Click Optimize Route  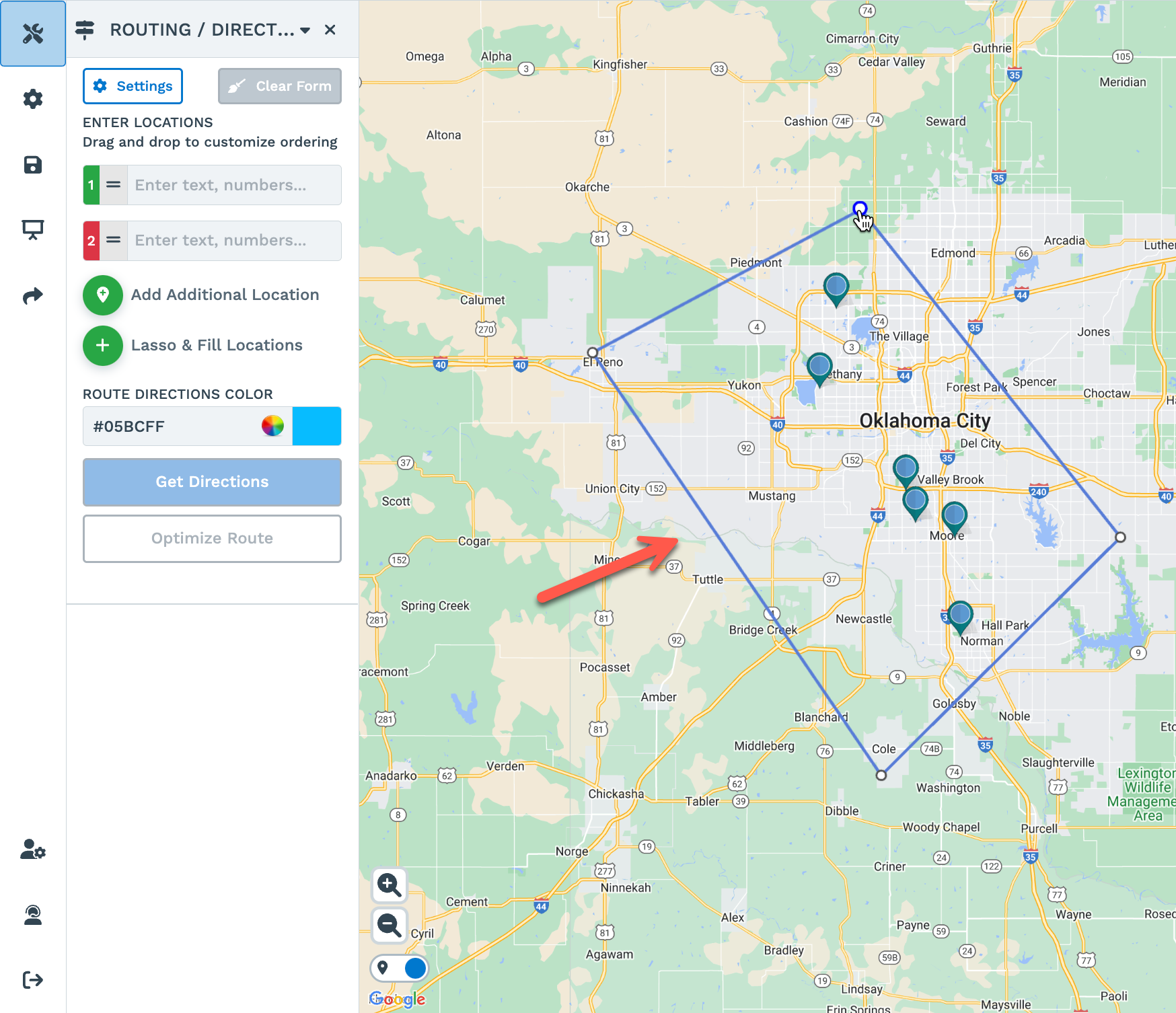tap(212, 538)
